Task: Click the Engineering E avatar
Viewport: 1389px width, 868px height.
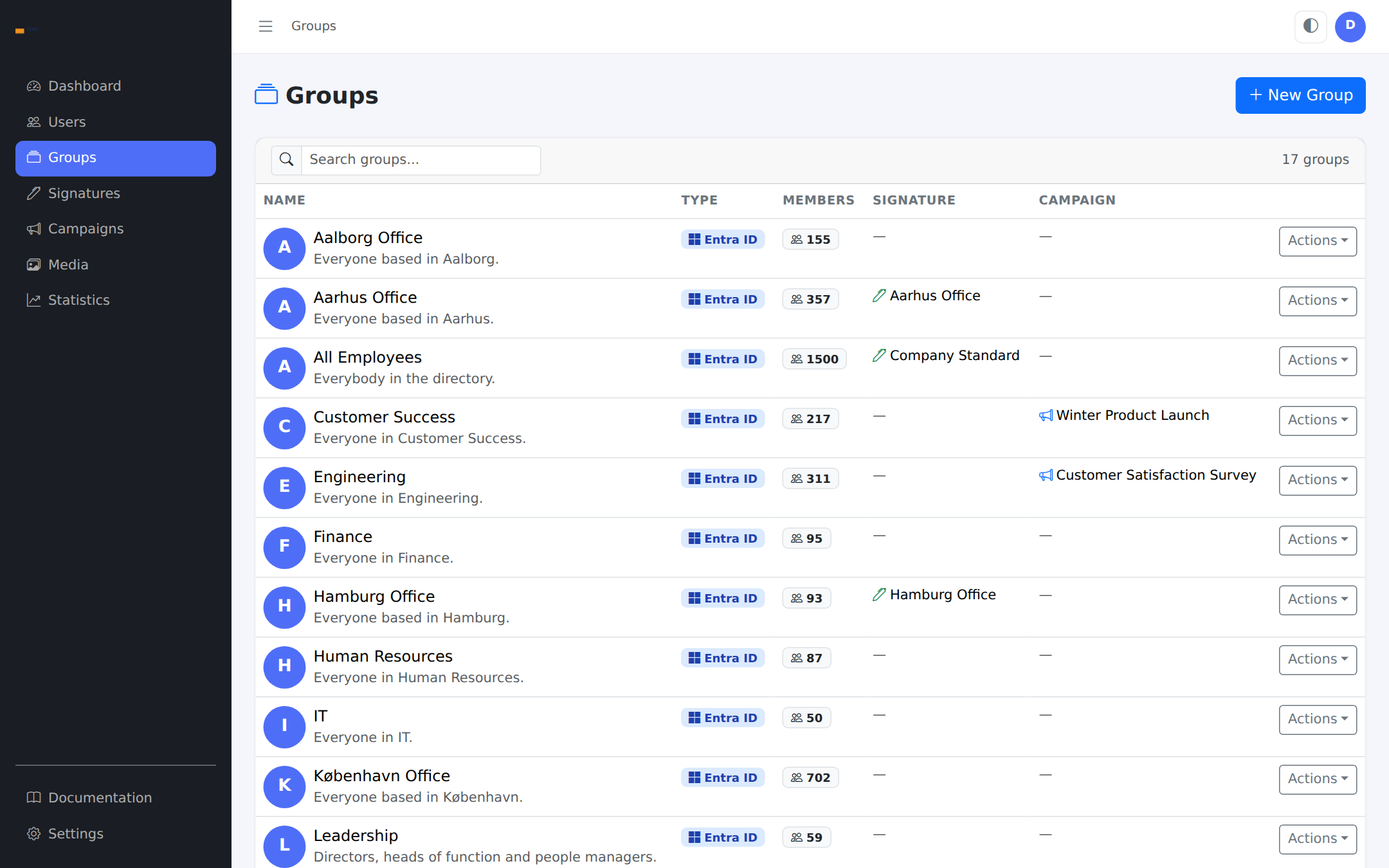Action: pyautogui.click(x=284, y=487)
